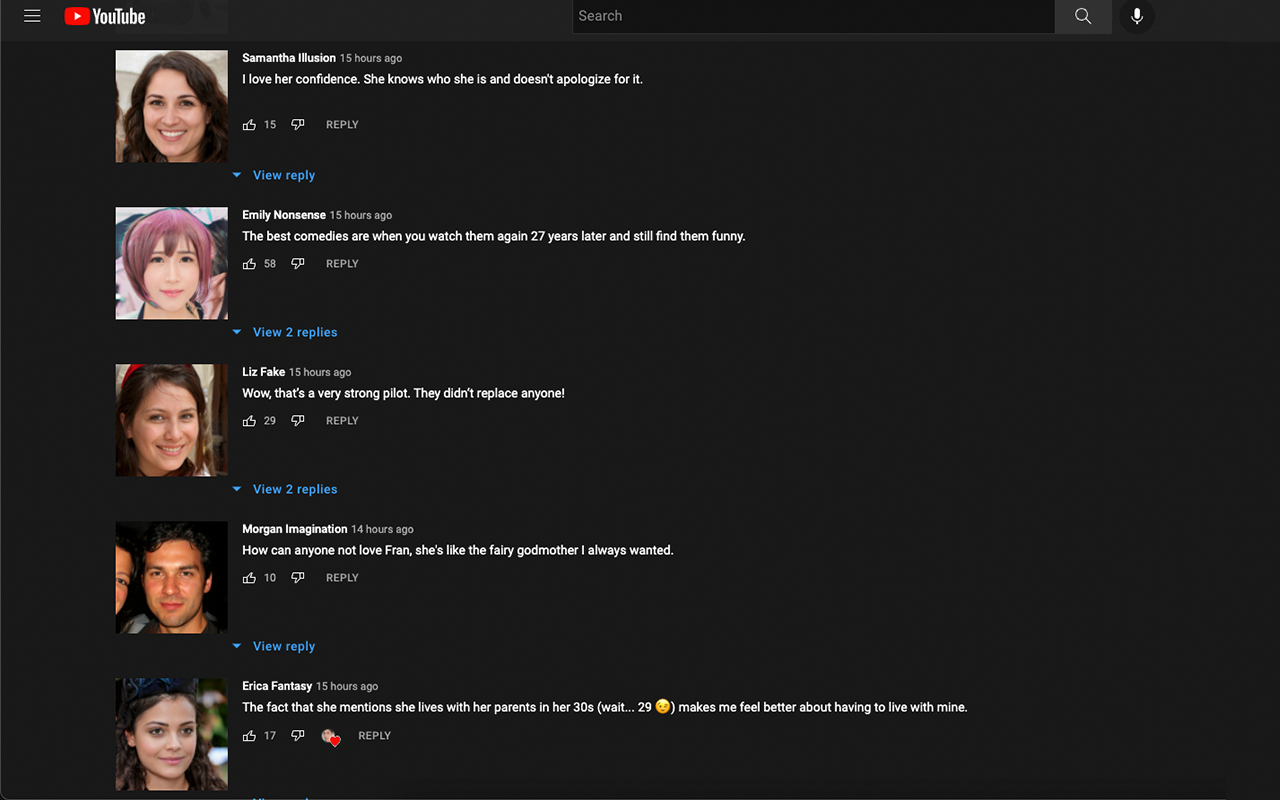This screenshot has height=800, width=1280.
Task: Like Liz Fake's comment
Action: pyautogui.click(x=249, y=421)
